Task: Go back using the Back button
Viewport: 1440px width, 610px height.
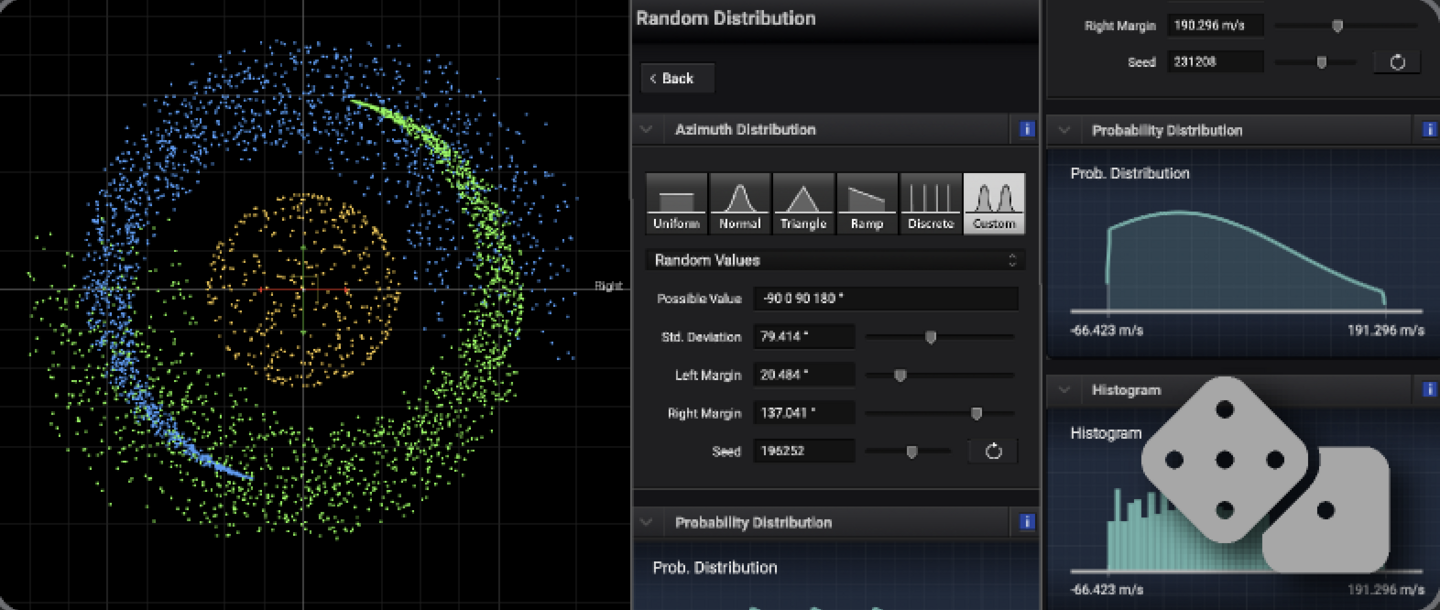Action: (x=677, y=78)
